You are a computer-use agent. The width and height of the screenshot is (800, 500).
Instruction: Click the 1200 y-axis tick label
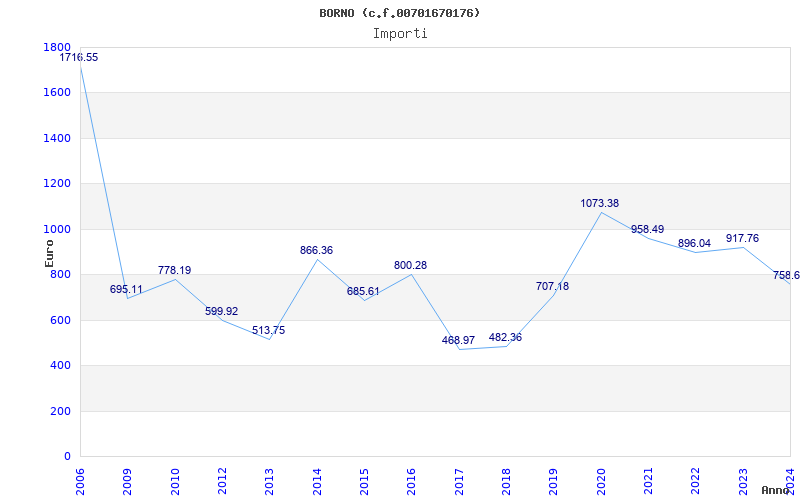57,184
